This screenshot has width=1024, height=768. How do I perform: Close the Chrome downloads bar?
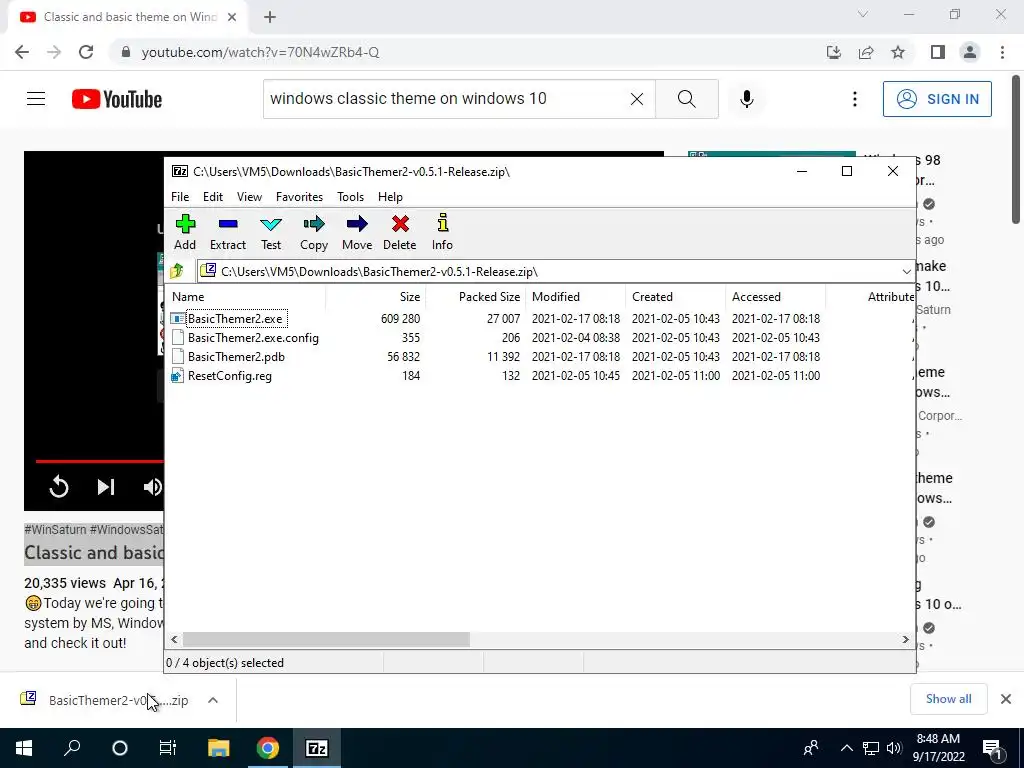tap(1006, 699)
